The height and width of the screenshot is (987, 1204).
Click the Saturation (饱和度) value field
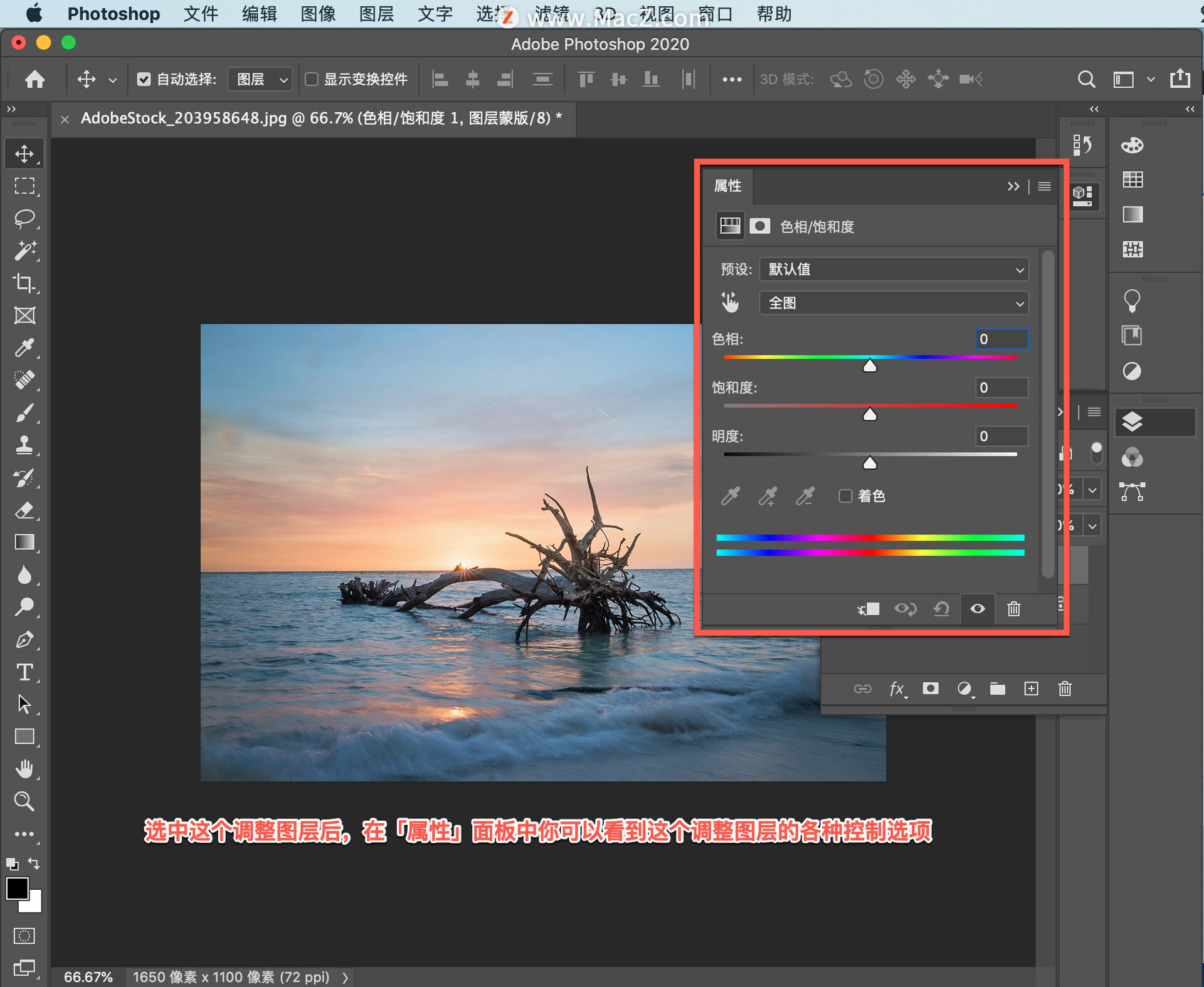[x=1001, y=388]
